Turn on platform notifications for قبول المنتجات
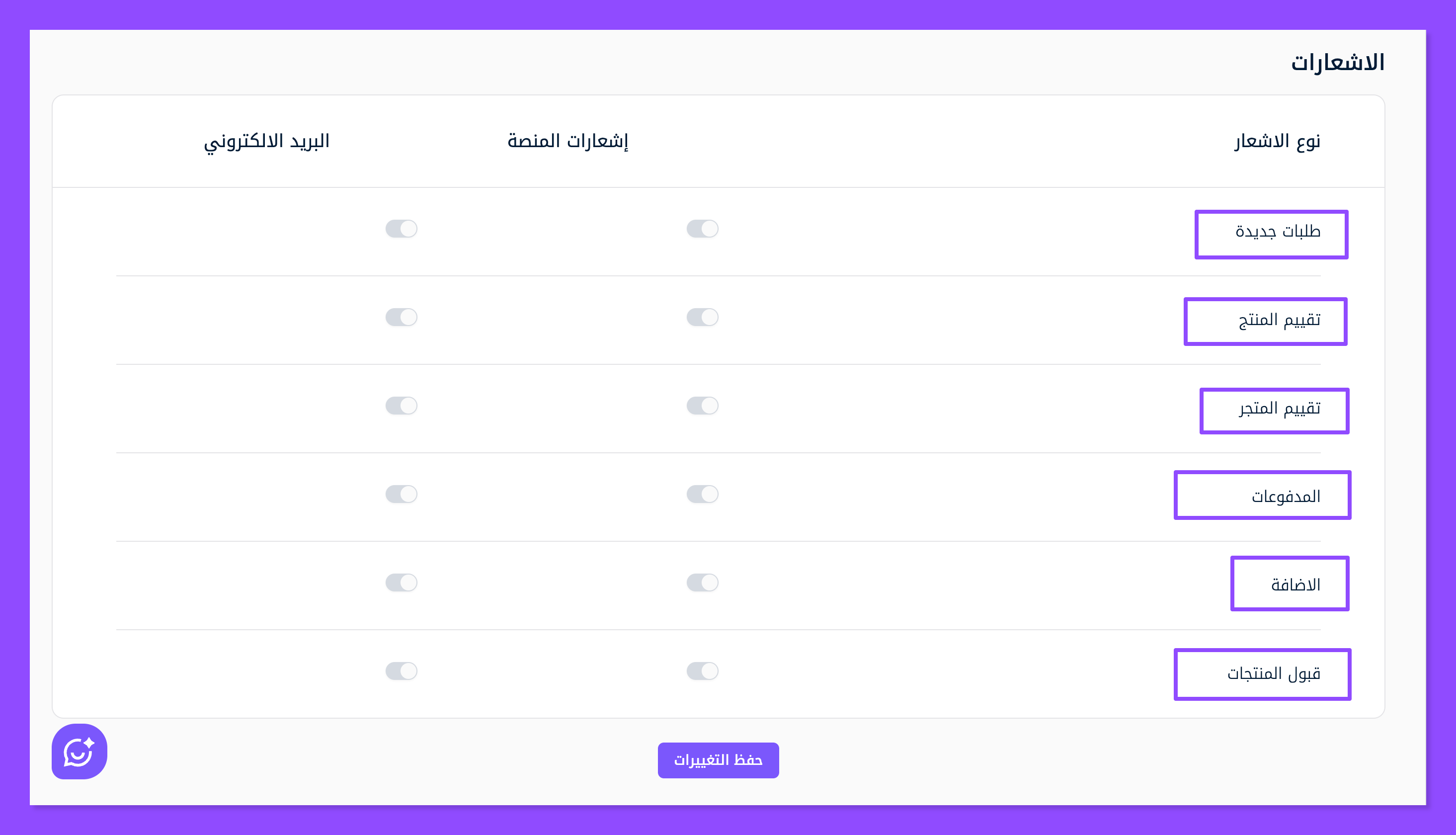The width and height of the screenshot is (1456, 835). [702, 670]
